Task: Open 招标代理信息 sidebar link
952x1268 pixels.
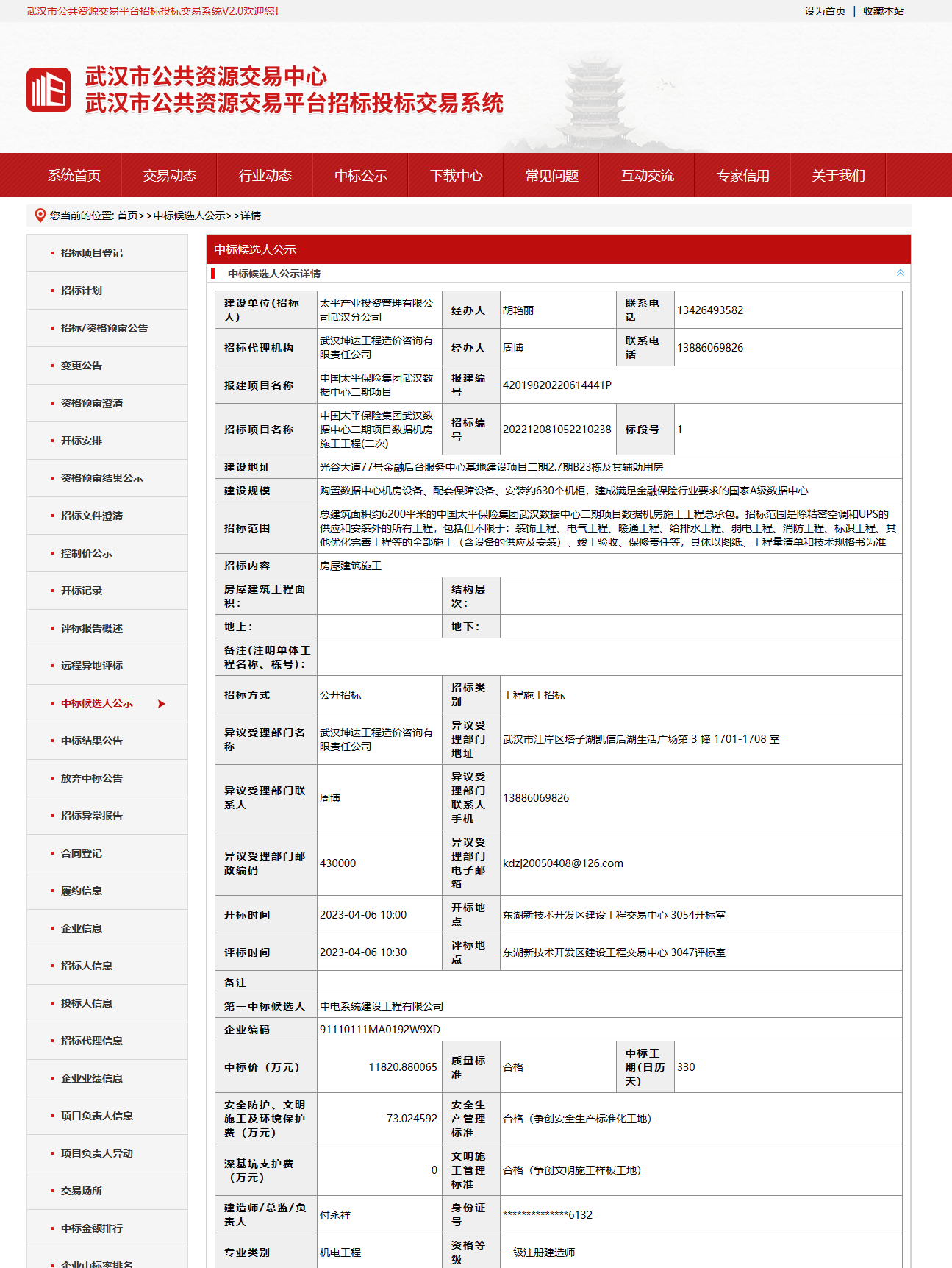Action: [x=92, y=1041]
